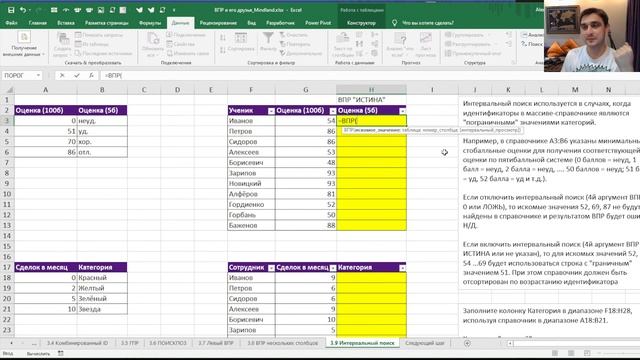640x360 pixels.
Task: Switch to sheet 3.6 ПОИСКПОЗ
Action: [x=167, y=343]
